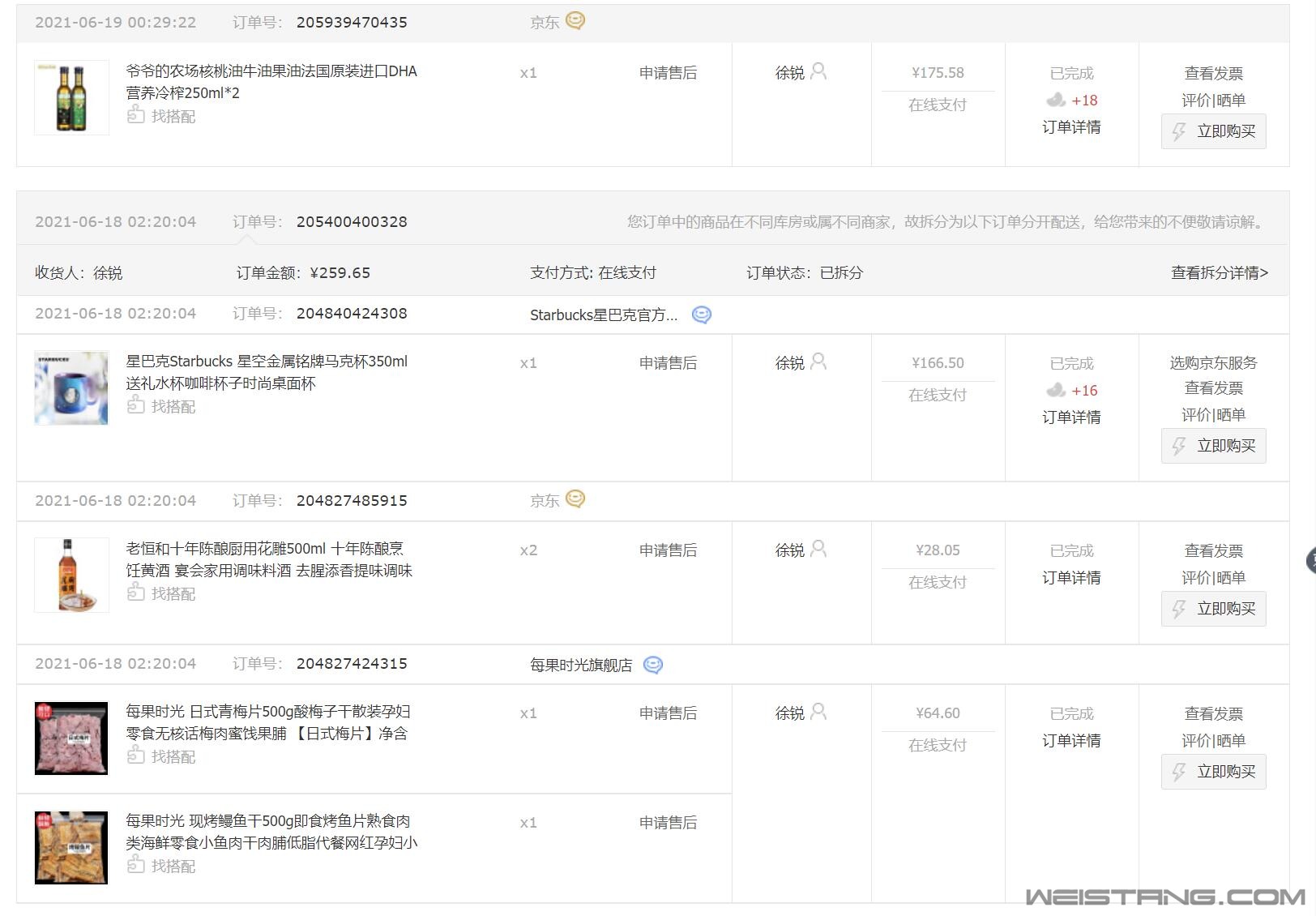View 查看发票 for Starbucks mug order
The image size is (1316, 916).
pos(1213,388)
